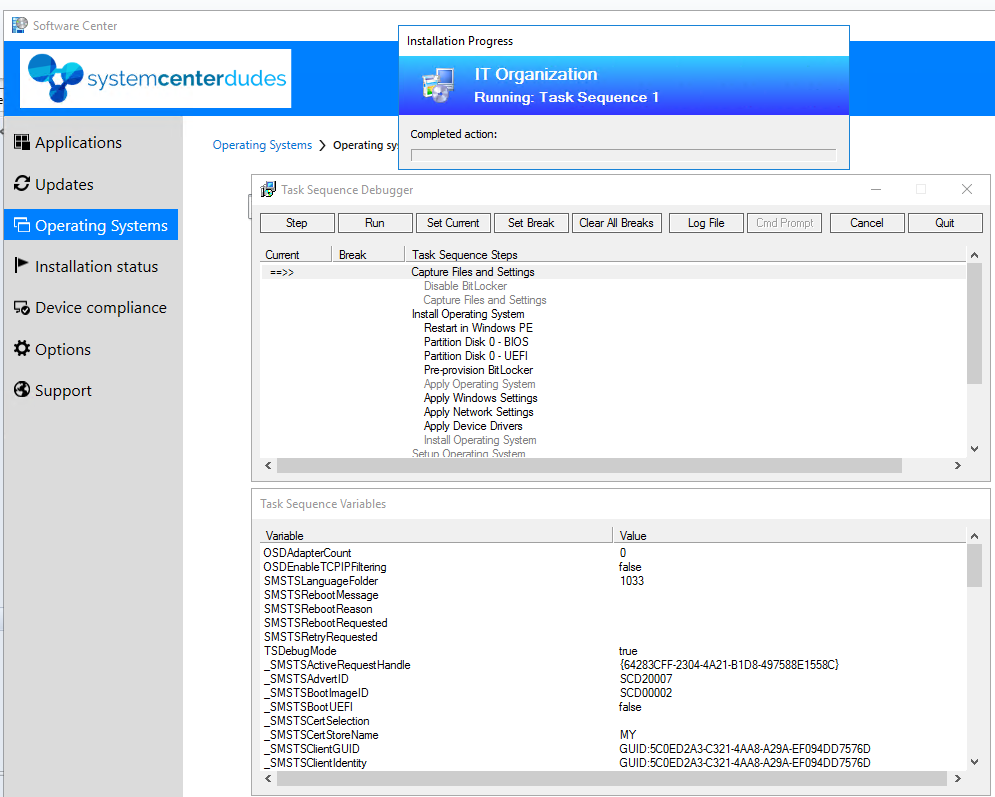Select the _SMSTSAdvertID variable
This screenshot has height=797, width=995.
(x=306, y=678)
